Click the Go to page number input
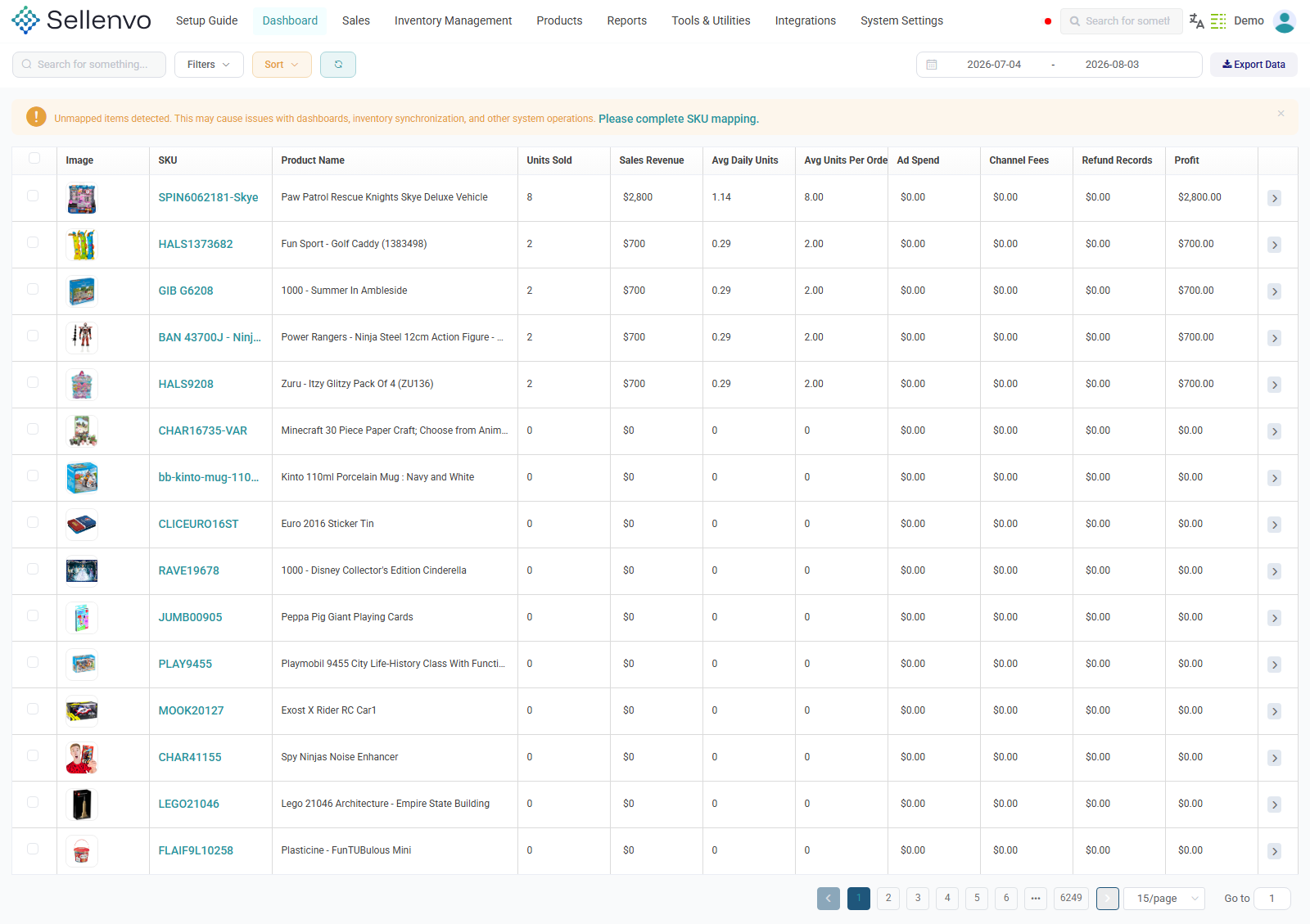This screenshot has width=1310, height=924. pos(1272,899)
